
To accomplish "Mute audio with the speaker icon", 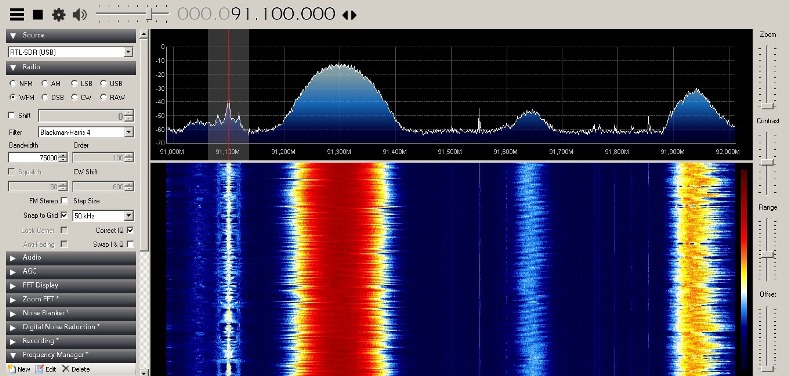I will coord(80,15).
